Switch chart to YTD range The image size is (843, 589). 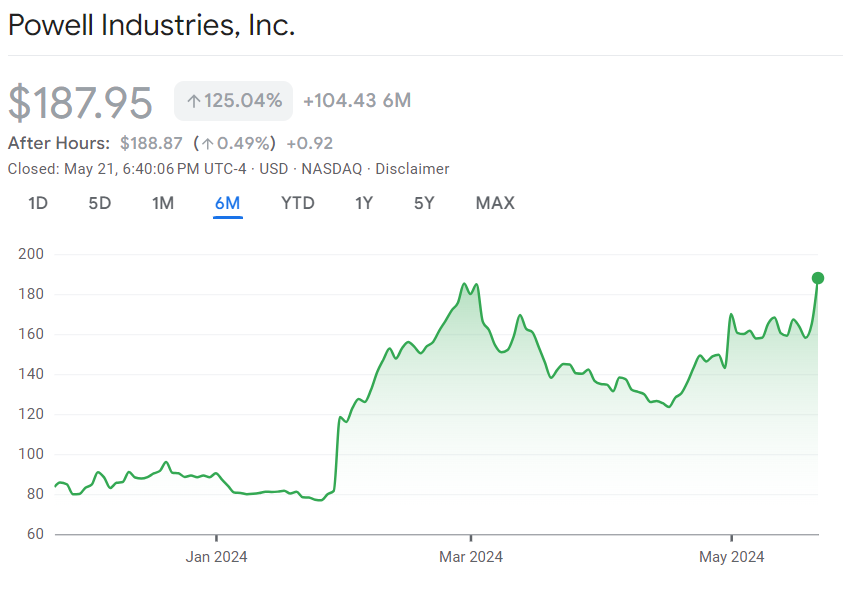298,203
